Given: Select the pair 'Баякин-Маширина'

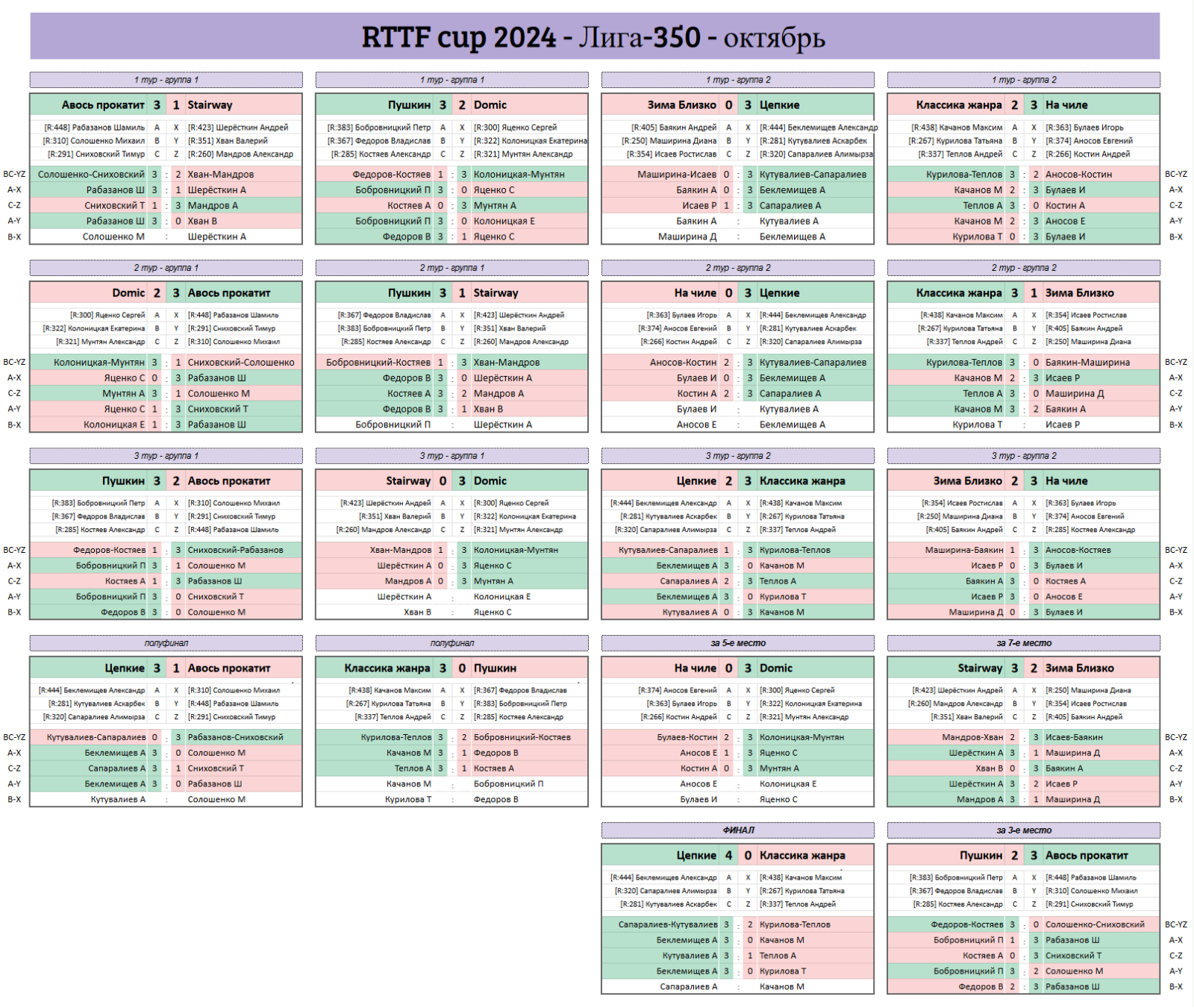Looking at the screenshot, I should [1087, 363].
